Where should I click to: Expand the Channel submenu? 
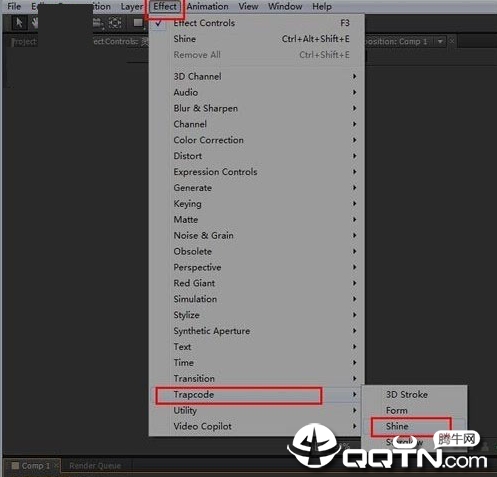click(x=257, y=124)
